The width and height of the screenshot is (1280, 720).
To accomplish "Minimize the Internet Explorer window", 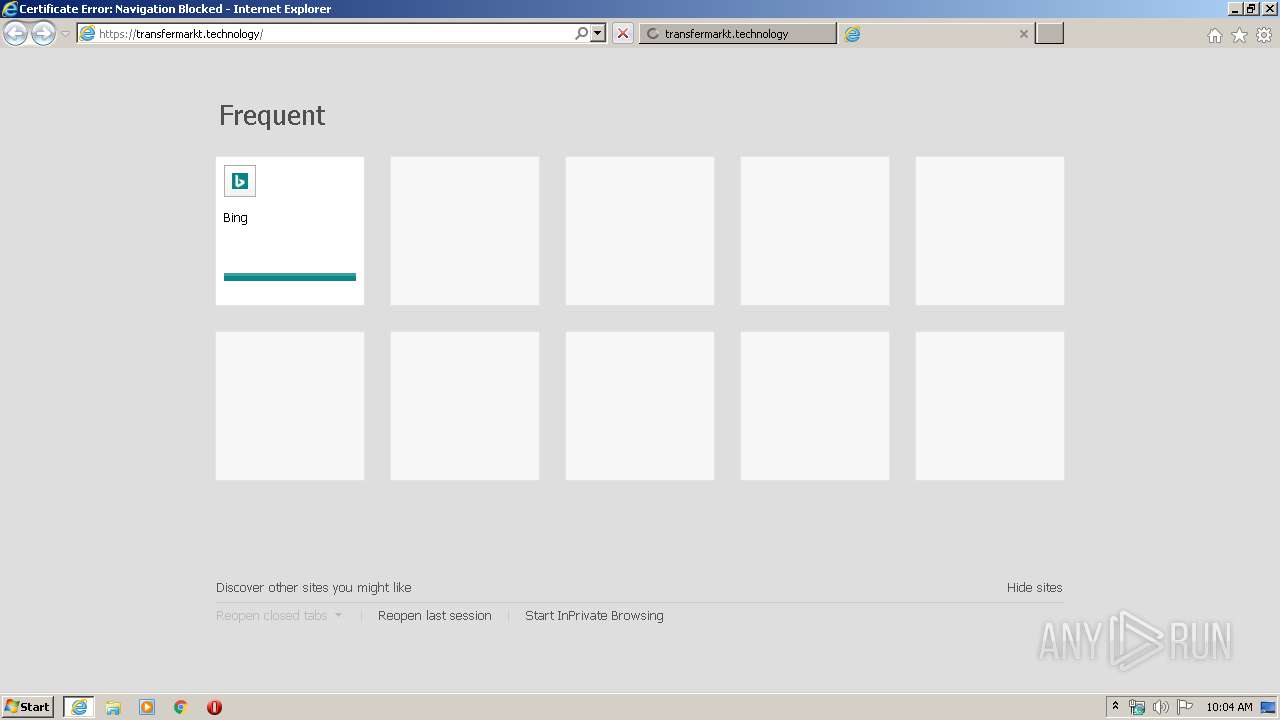I will (1235, 9).
